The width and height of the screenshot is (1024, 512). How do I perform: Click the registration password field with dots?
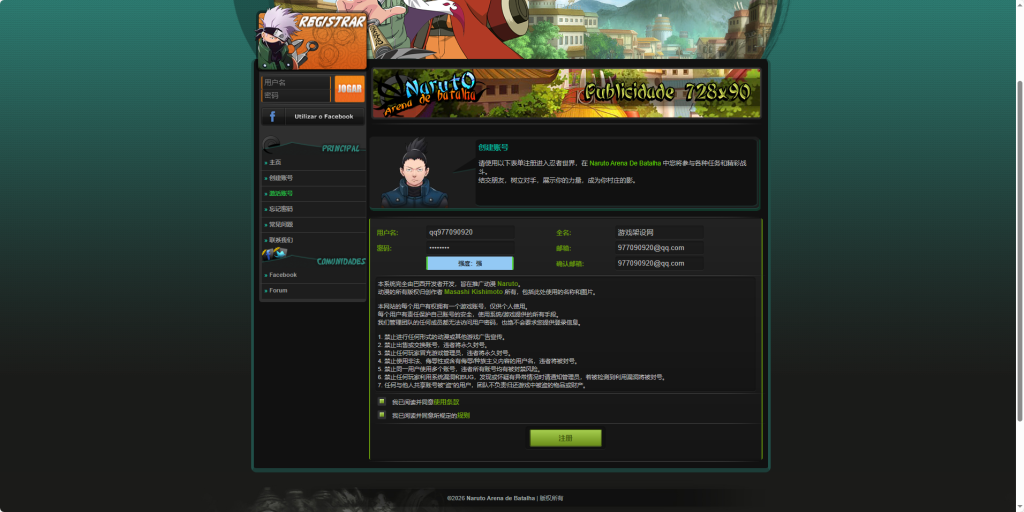470,248
